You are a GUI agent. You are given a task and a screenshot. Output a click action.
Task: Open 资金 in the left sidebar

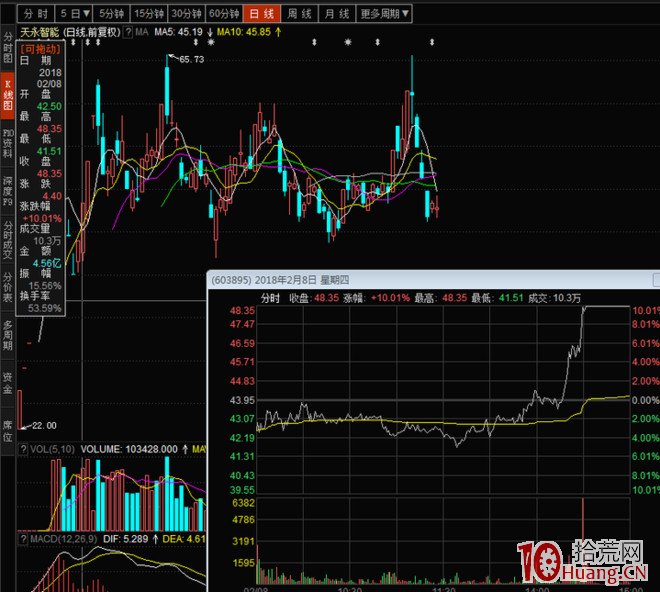click(x=8, y=382)
